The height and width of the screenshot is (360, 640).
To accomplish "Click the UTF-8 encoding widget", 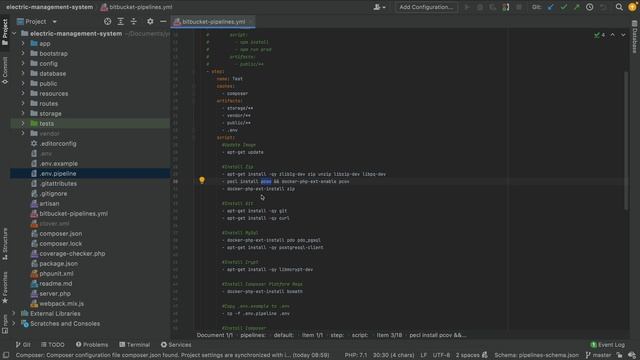I will tap(441, 355).
